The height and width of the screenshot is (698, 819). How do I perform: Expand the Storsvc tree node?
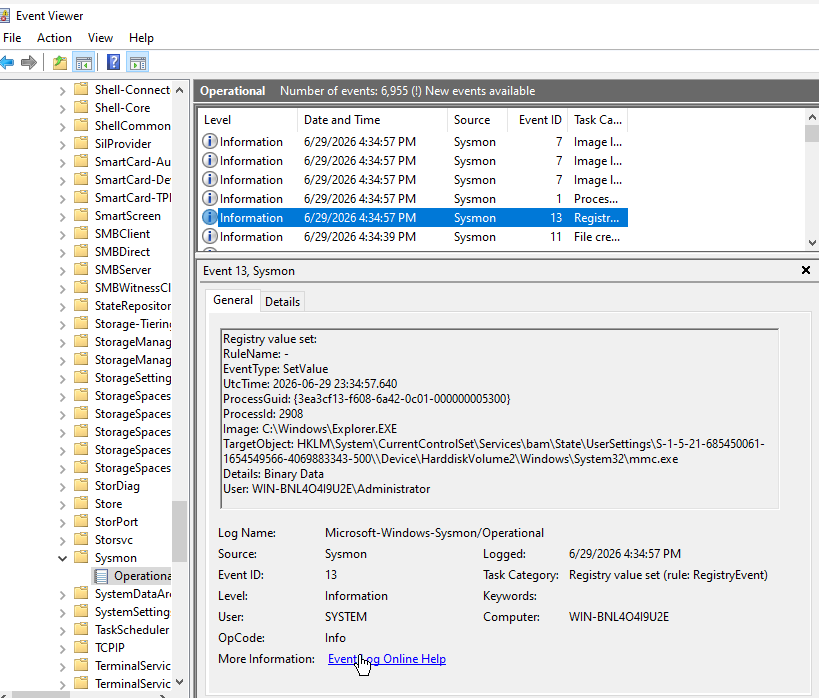[x=62, y=541]
